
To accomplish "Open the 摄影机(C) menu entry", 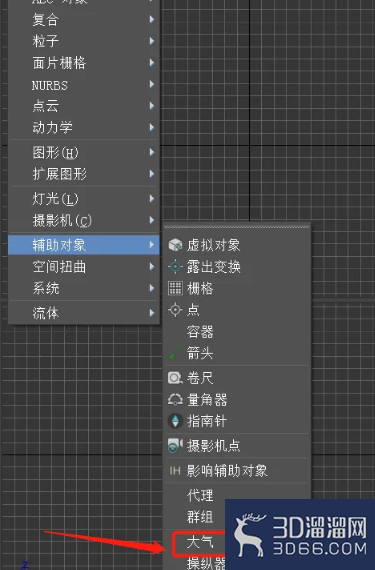I will pyautogui.click(x=84, y=220).
